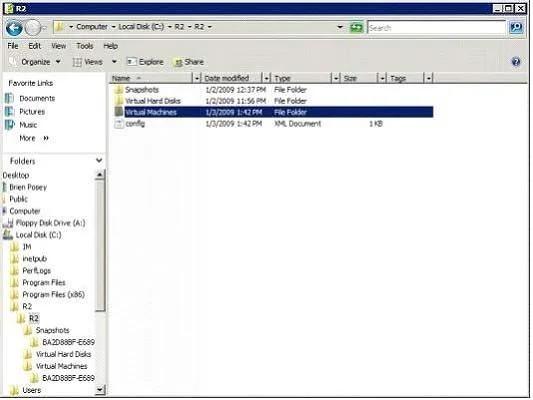This screenshot has width=533, height=400.
Task: Click the Share toolbar button
Action: click(189, 62)
